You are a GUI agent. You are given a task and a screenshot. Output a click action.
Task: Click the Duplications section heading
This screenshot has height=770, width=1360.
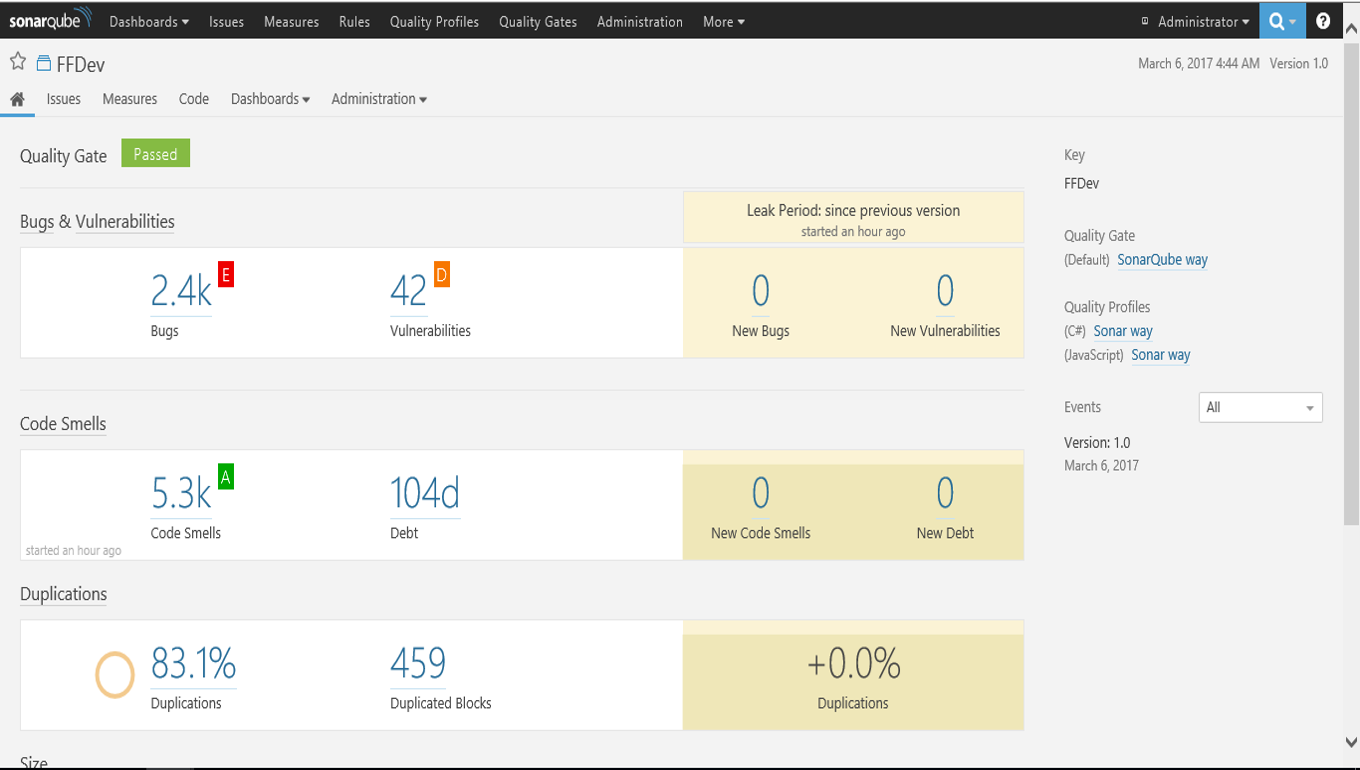point(63,594)
